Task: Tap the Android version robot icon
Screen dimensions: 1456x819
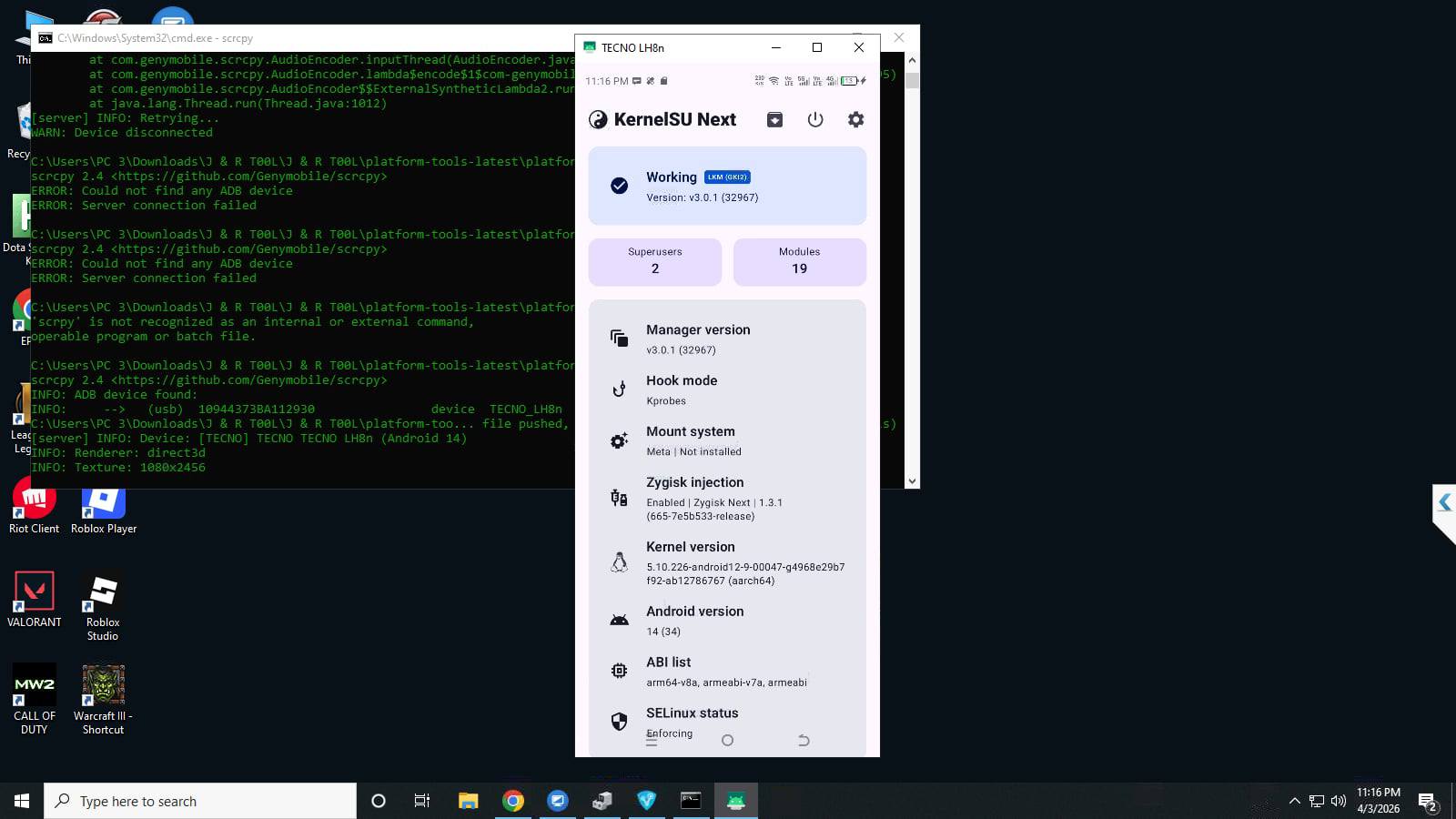Action: (x=619, y=621)
